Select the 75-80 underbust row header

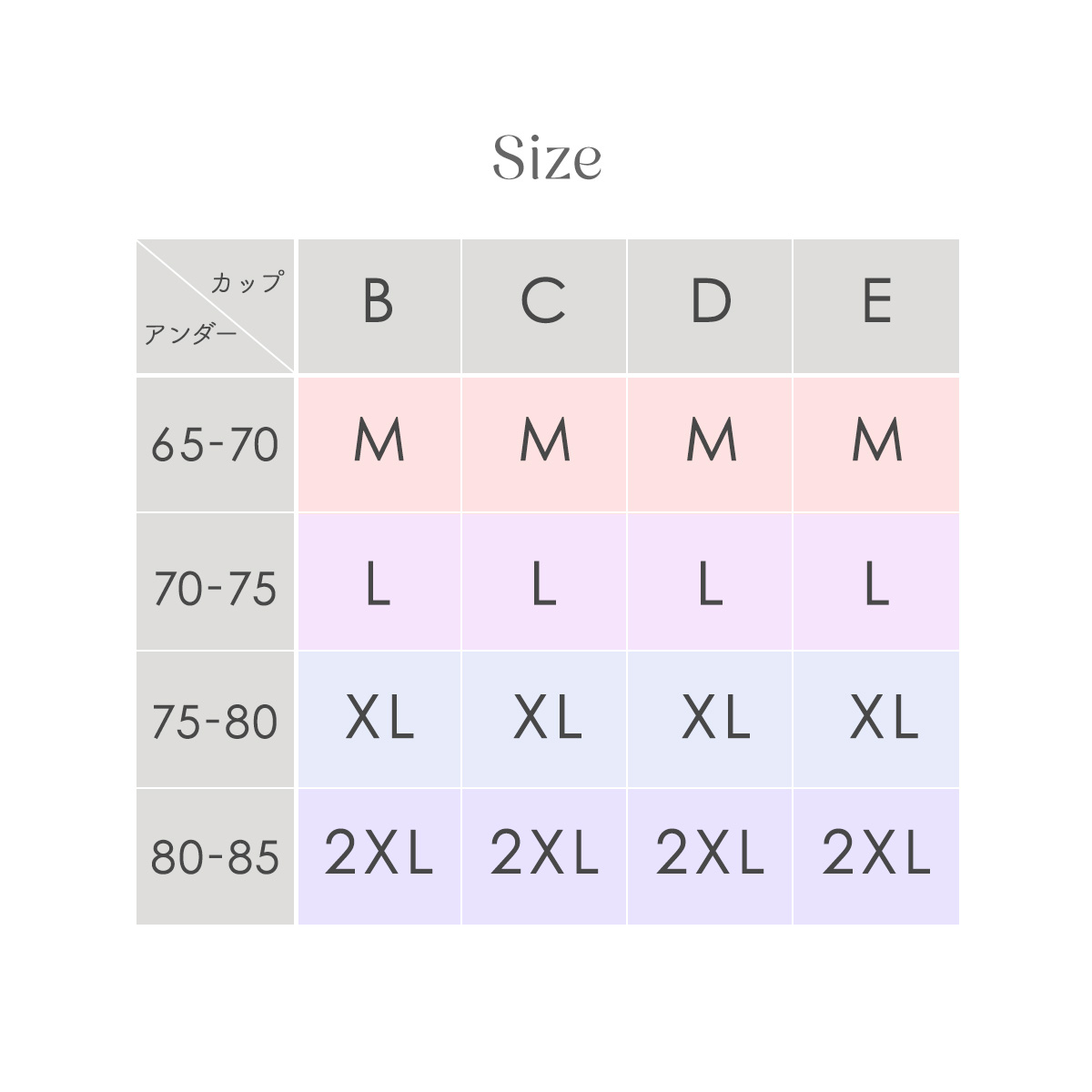point(215,720)
